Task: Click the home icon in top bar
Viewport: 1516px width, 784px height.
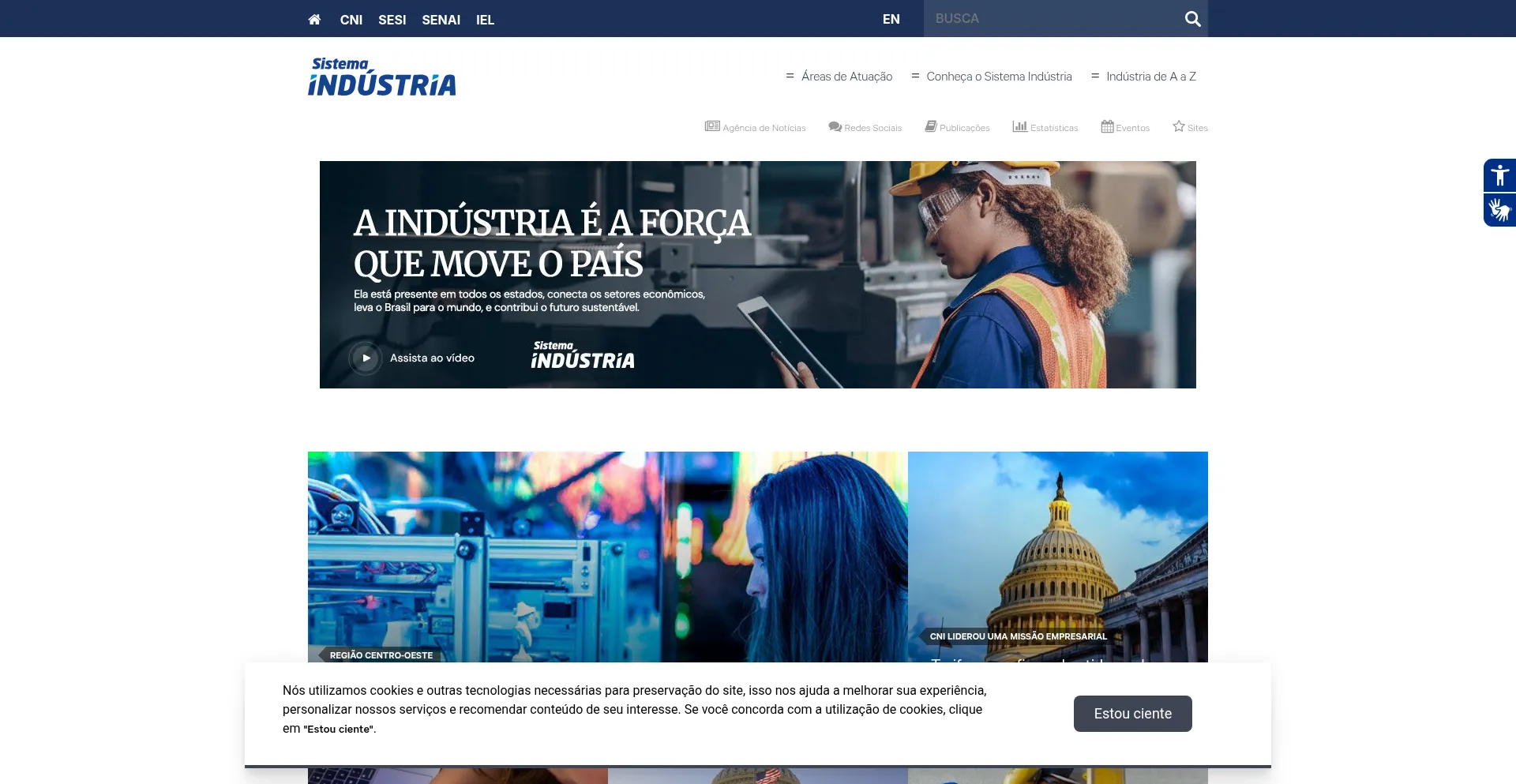Action: click(314, 20)
